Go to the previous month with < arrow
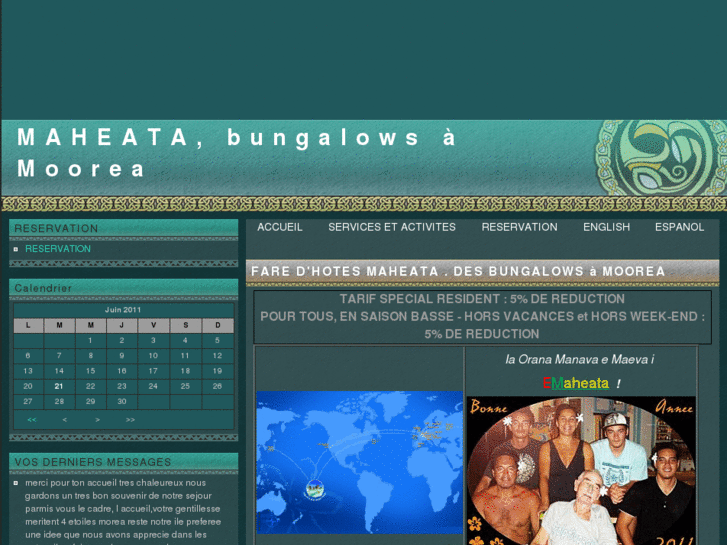 point(64,420)
